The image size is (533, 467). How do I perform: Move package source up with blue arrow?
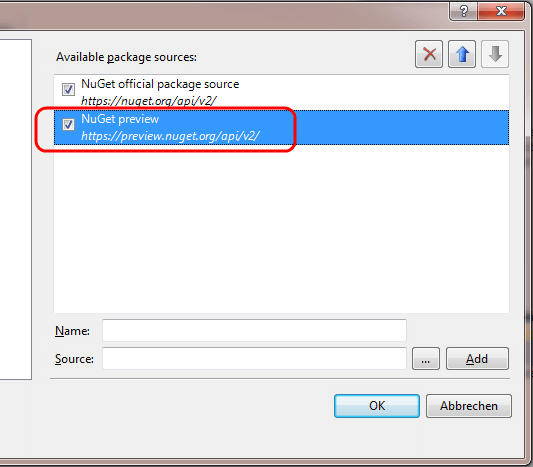[462, 54]
